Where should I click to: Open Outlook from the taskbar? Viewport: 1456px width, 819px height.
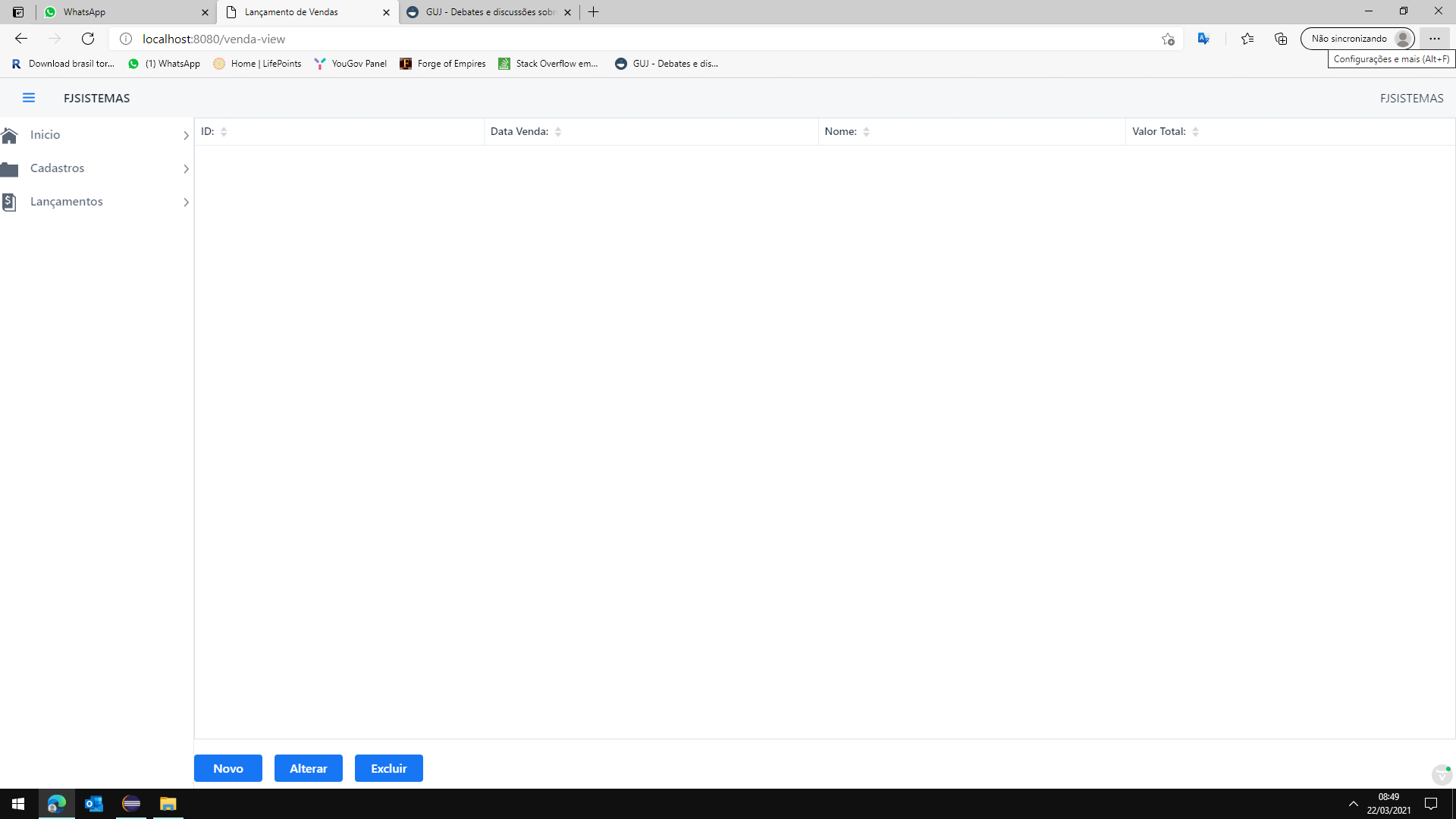94,804
